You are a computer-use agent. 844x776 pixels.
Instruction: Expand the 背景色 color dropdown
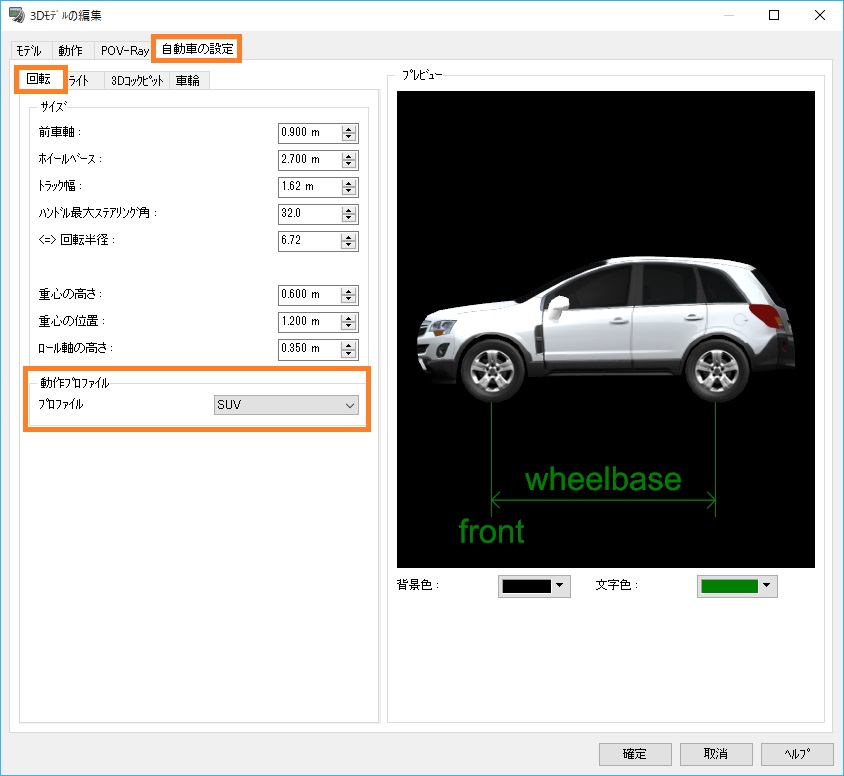tap(560, 586)
